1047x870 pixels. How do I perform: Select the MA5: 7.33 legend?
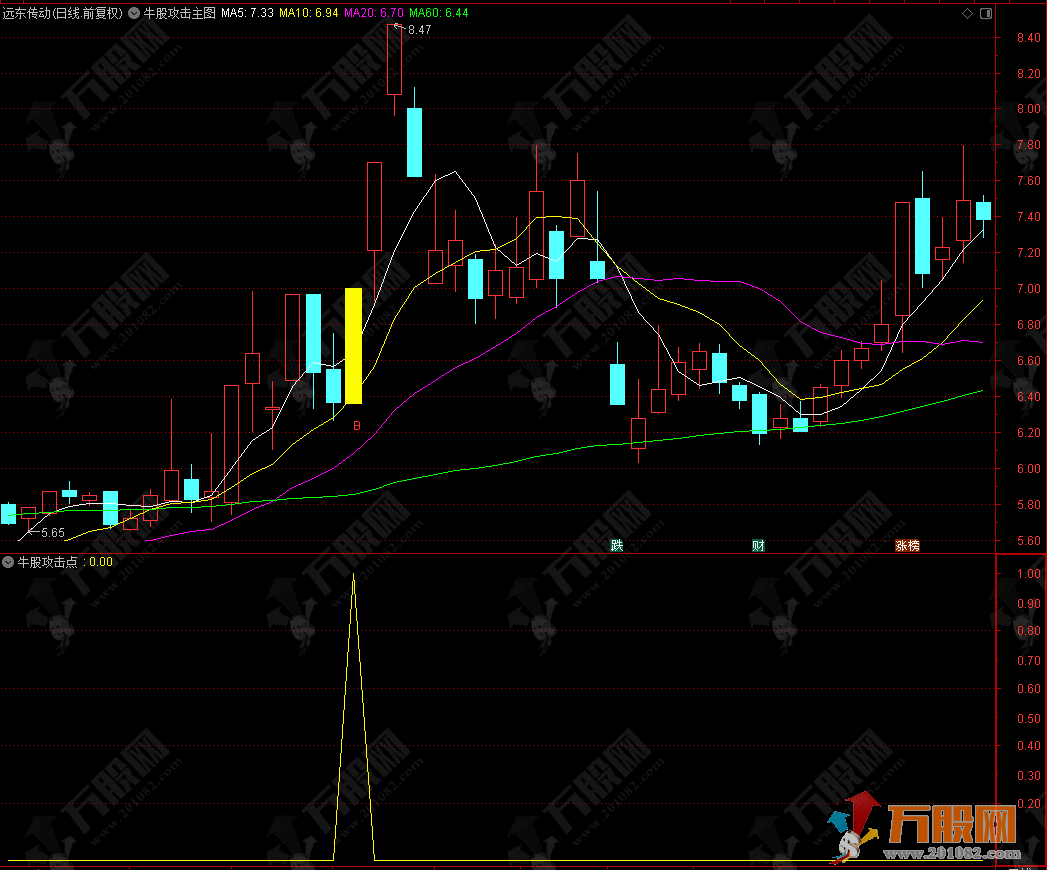click(x=247, y=13)
